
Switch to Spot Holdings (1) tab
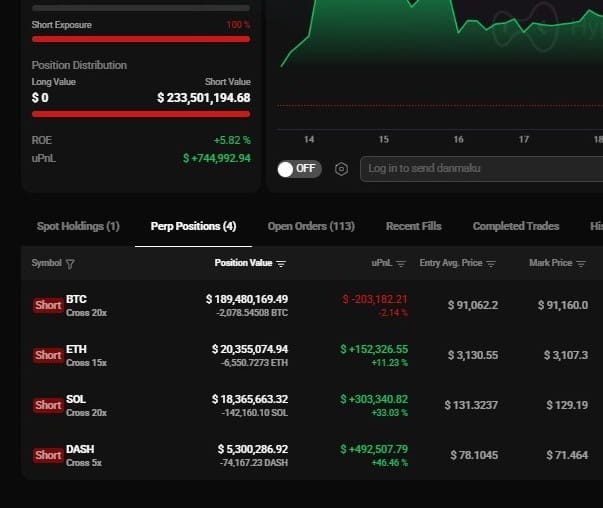pos(78,226)
